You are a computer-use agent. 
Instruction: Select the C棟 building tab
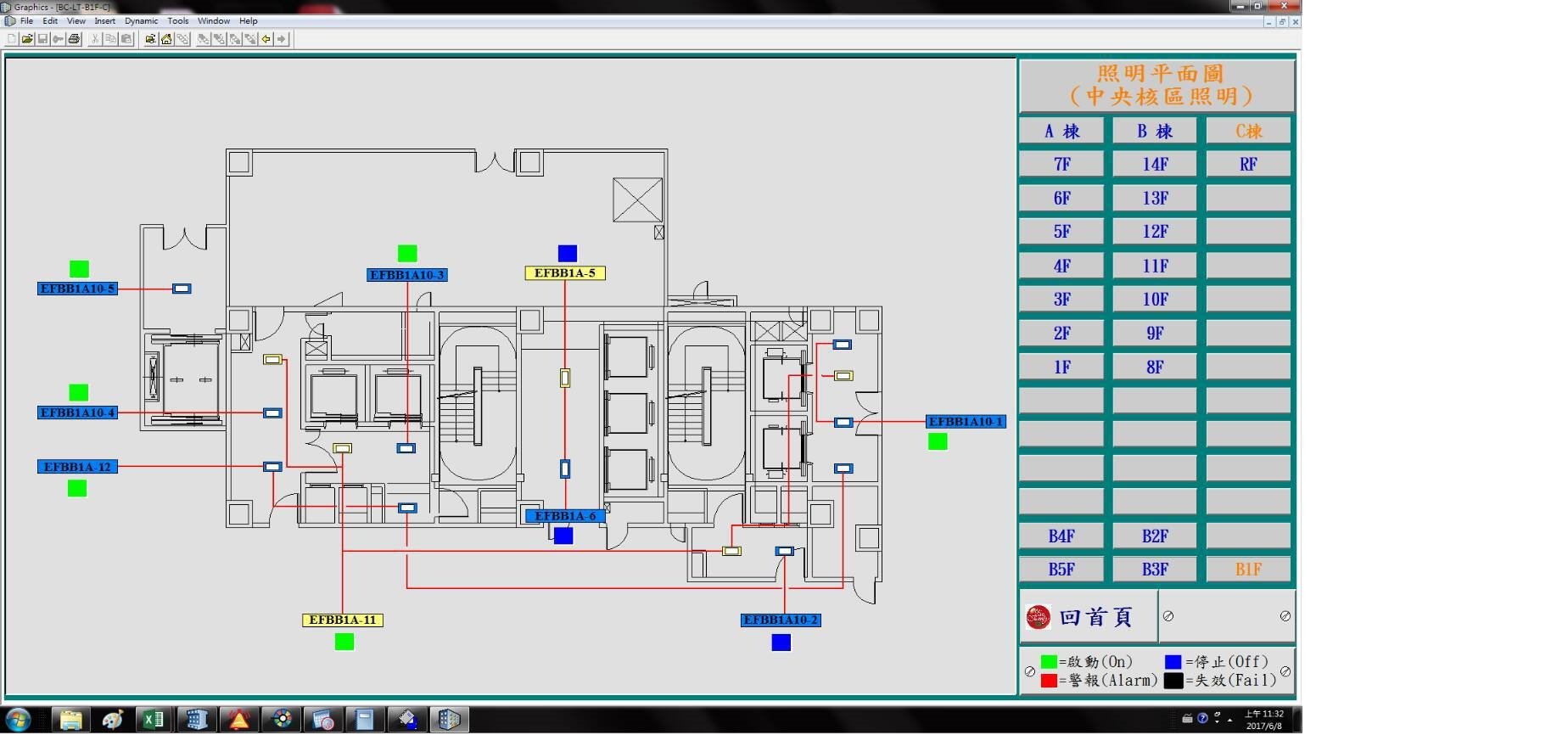(x=1248, y=132)
